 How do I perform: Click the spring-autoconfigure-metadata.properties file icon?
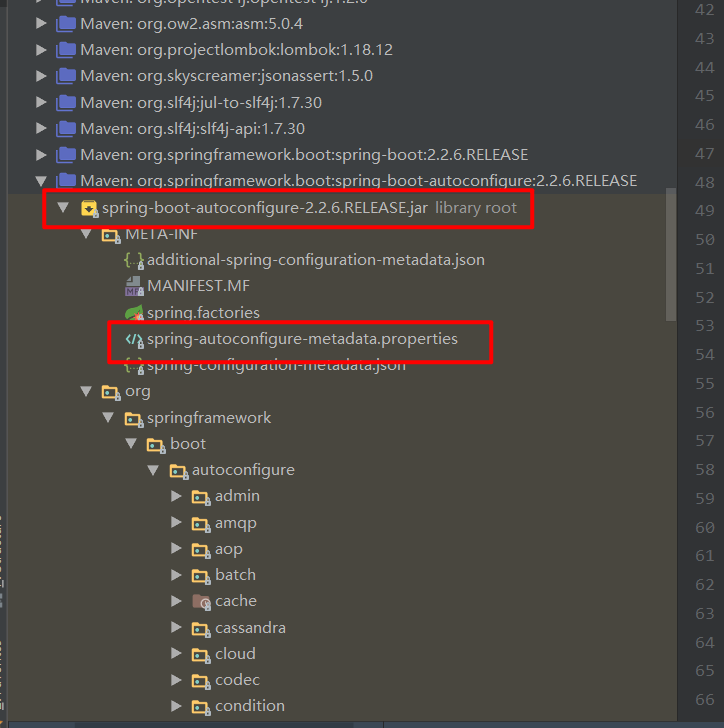134,339
